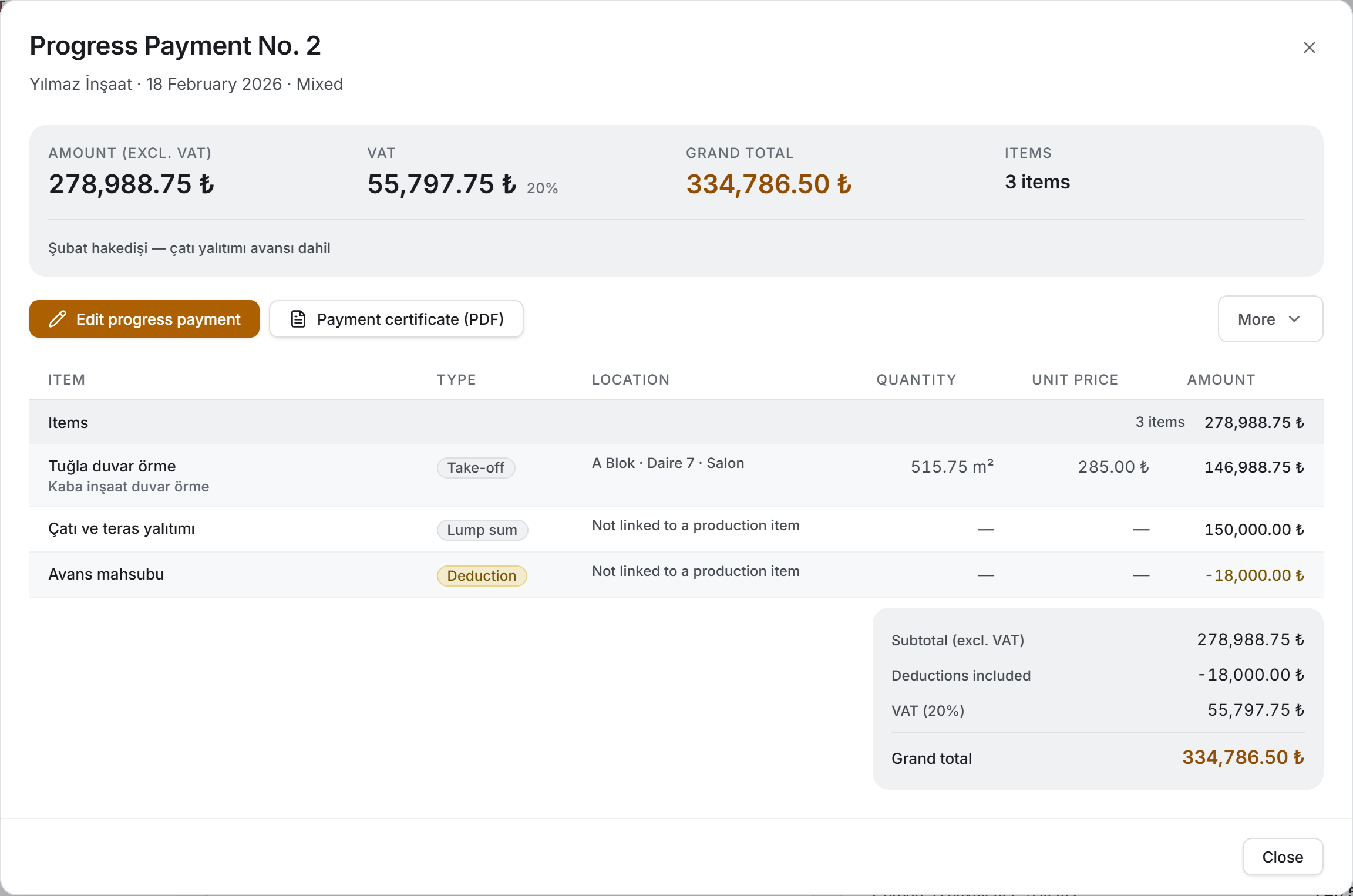Click the 285.00 ₺ unit price

click(x=1113, y=467)
